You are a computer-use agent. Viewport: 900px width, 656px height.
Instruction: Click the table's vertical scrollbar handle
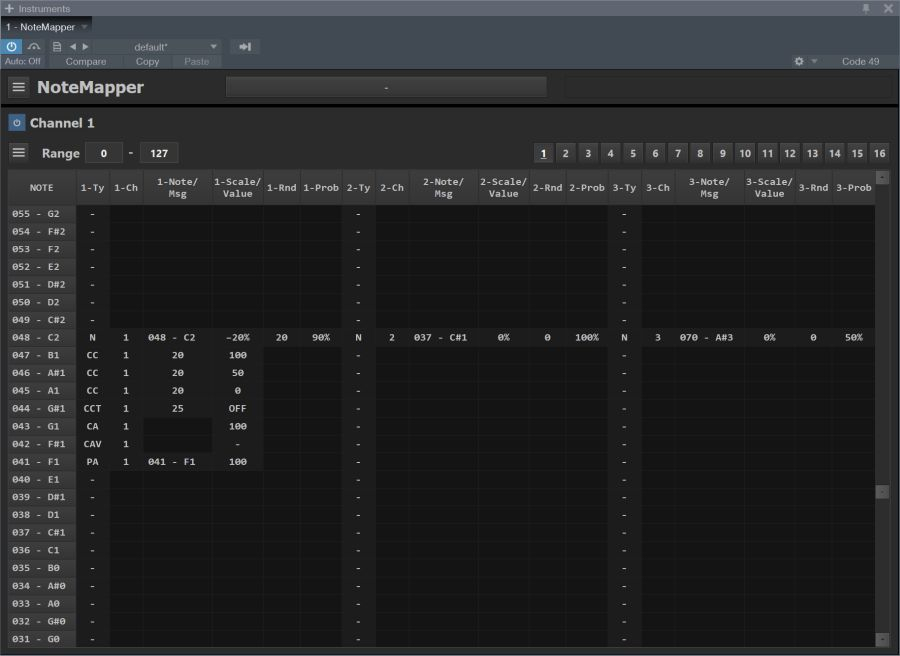(x=881, y=492)
